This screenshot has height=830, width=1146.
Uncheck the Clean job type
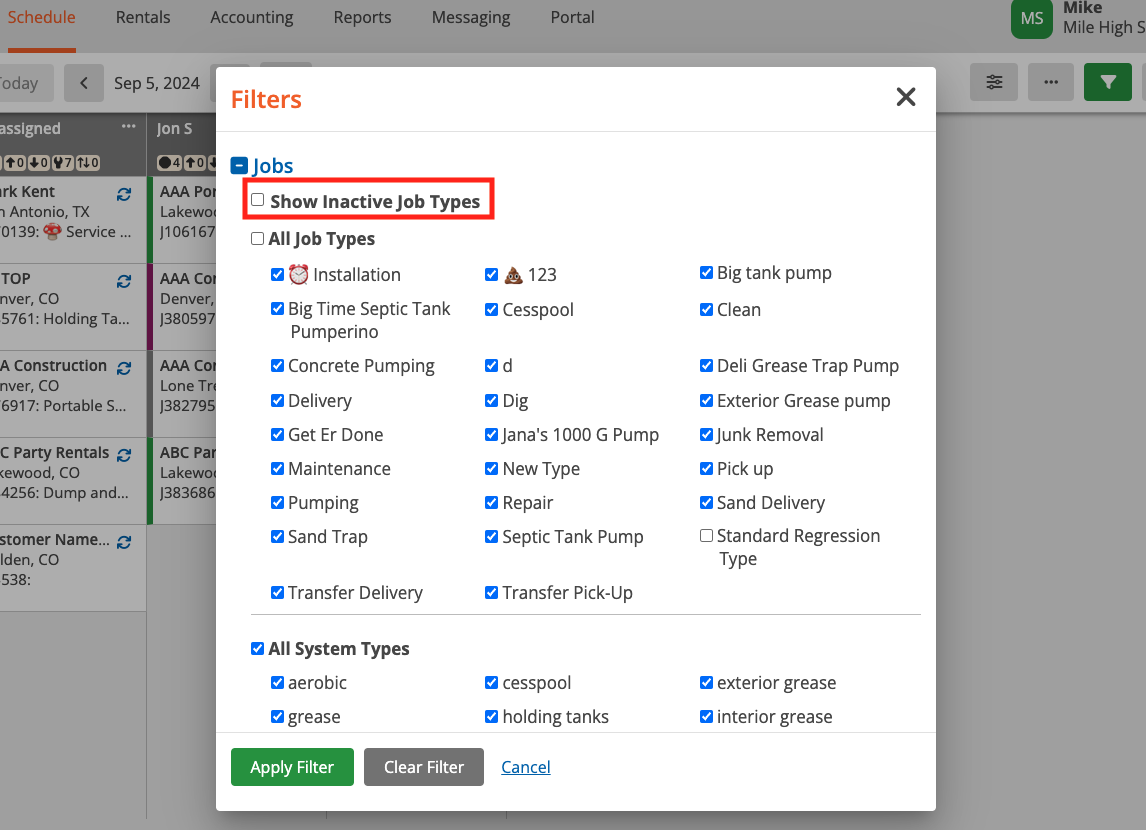pos(706,310)
